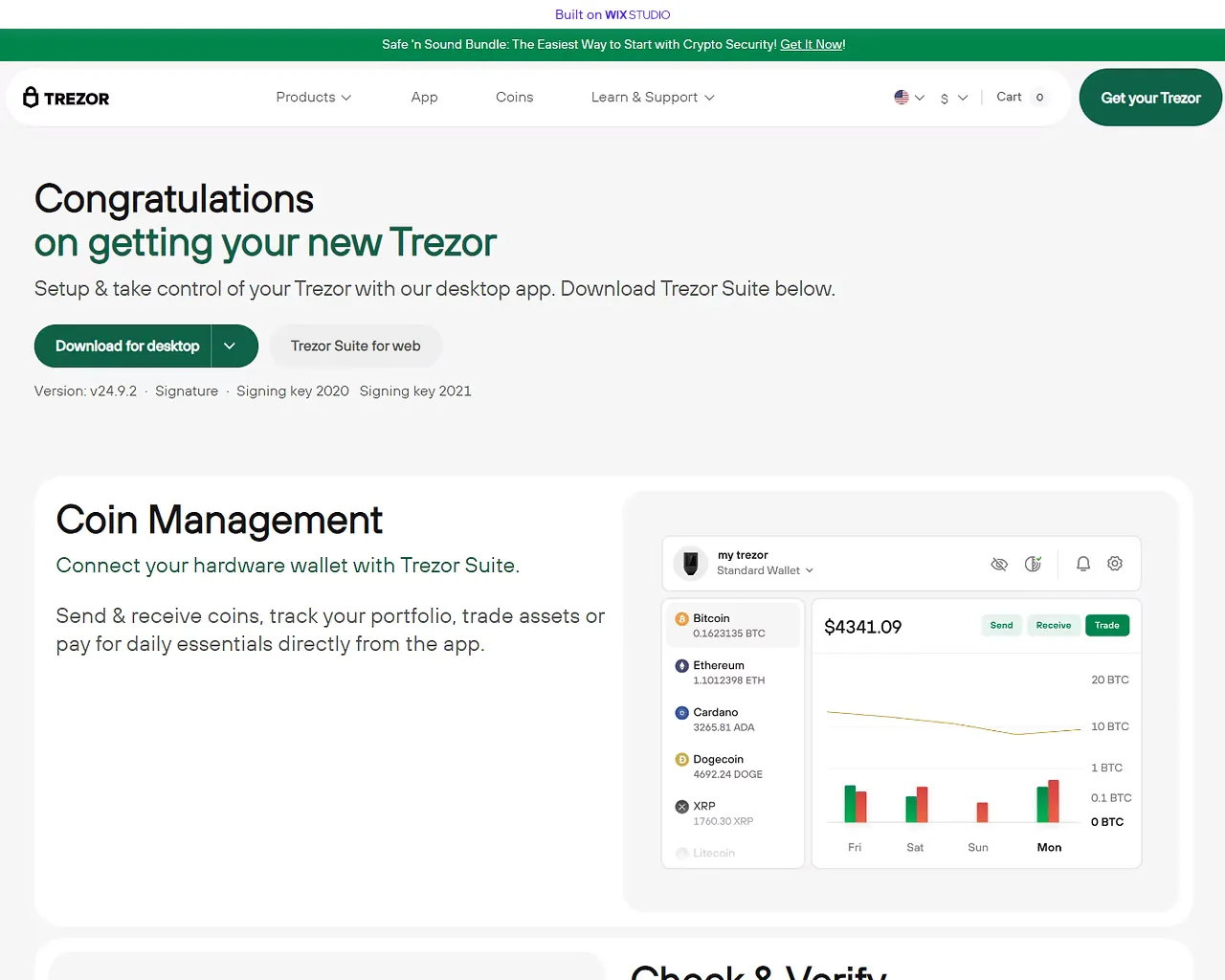Click the 3265.81 ADA balance
This screenshot has height=980, width=1225.
click(x=724, y=727)
